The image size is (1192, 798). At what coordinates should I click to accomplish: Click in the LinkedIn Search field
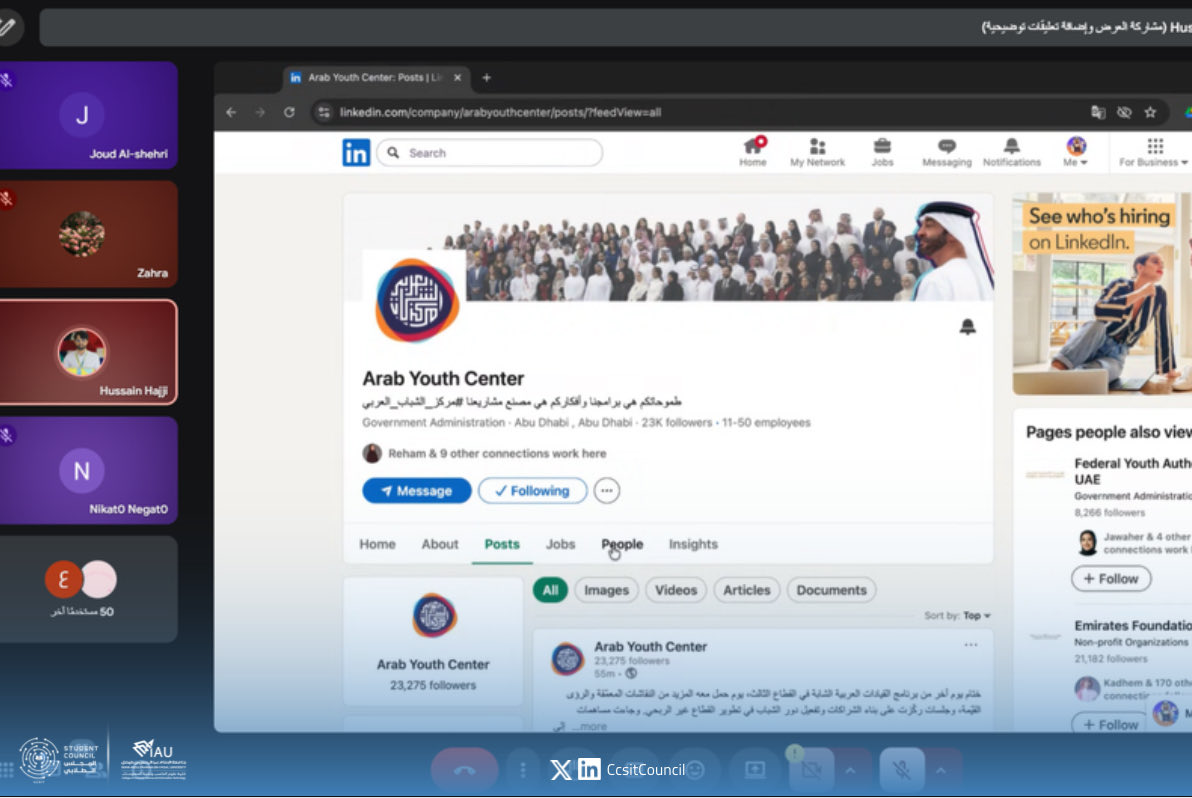(490, 153)
